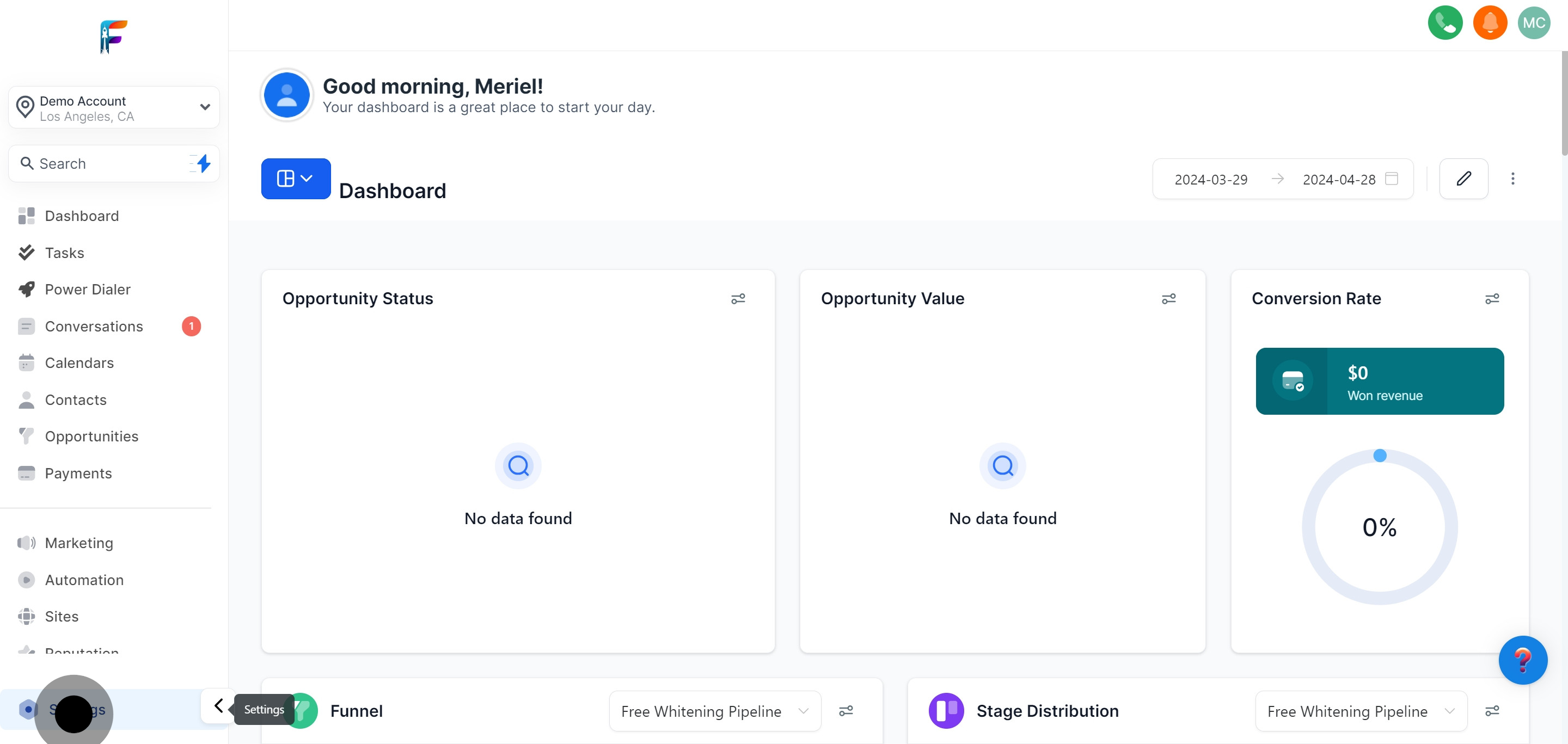Click the blue help question mark button

point(1522,660)
